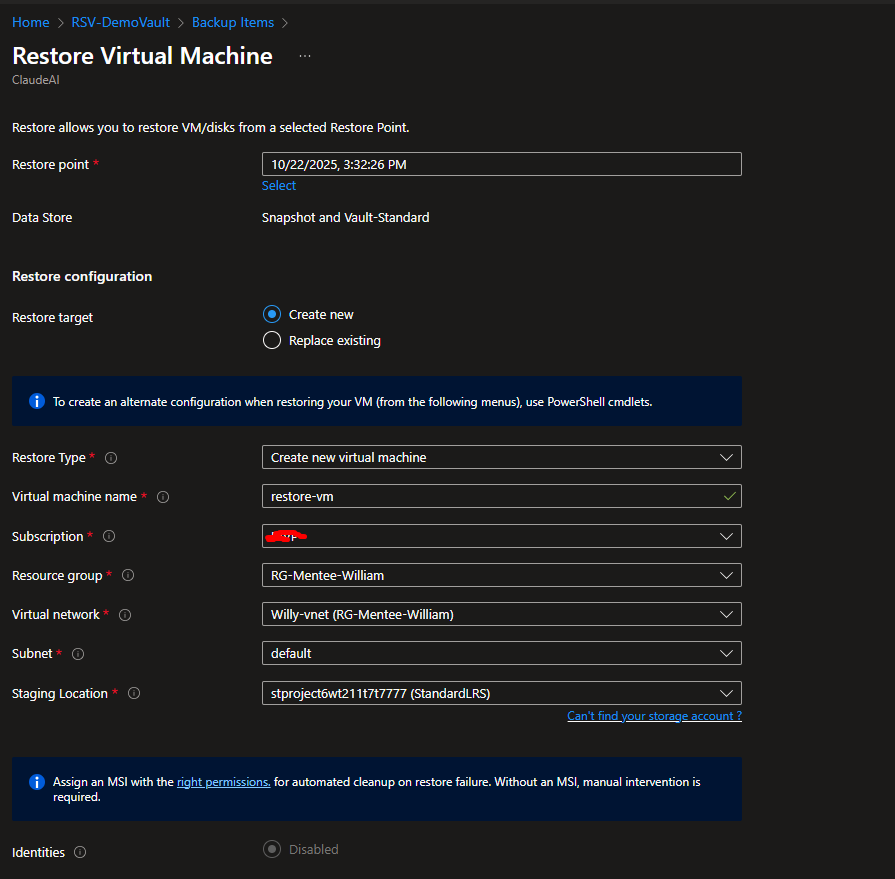Screen dimensions: 895x879
Task: Click info icon next to Subscription label
Action: 109,537
